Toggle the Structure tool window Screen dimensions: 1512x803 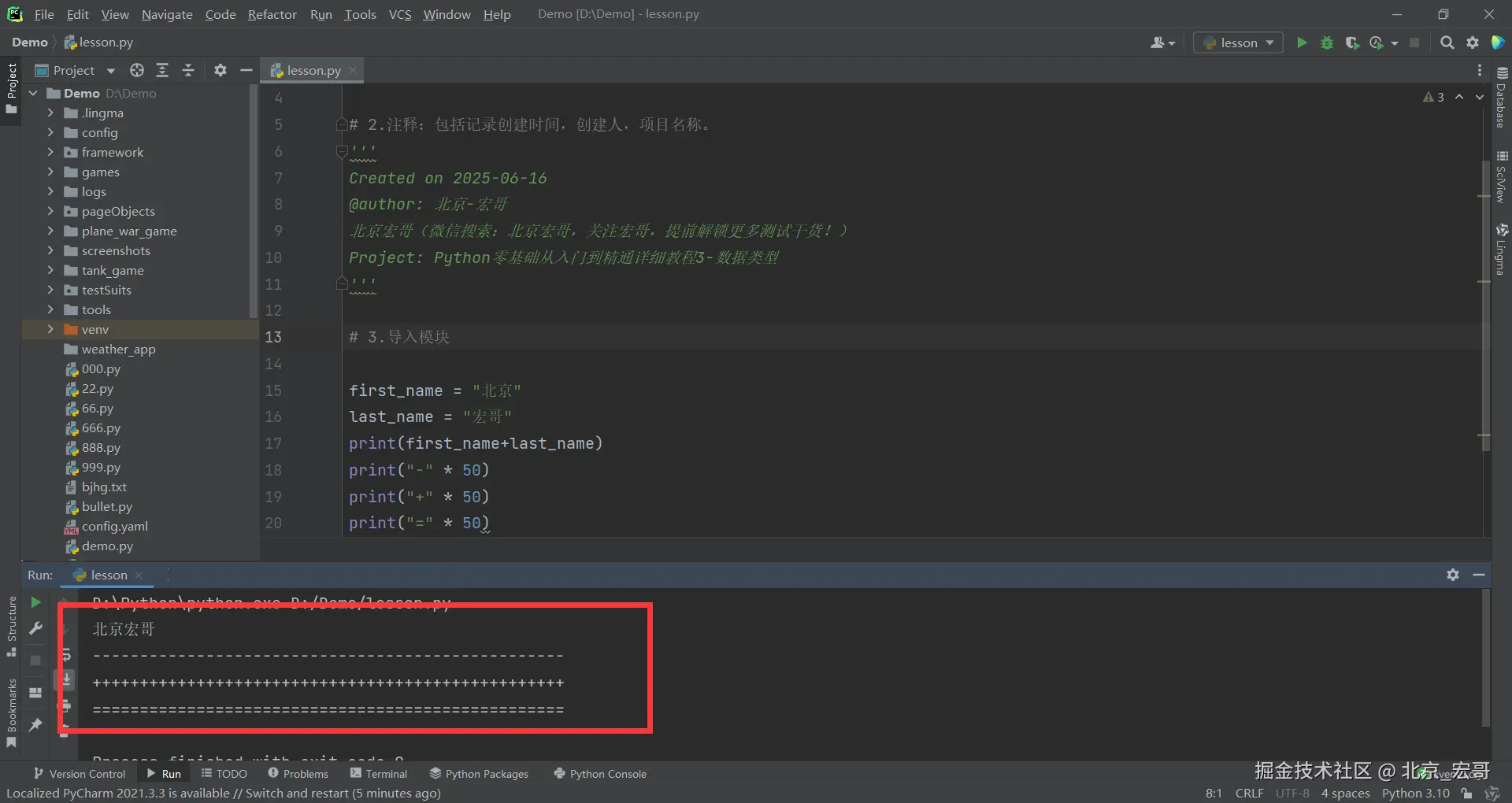pos(11,627)
